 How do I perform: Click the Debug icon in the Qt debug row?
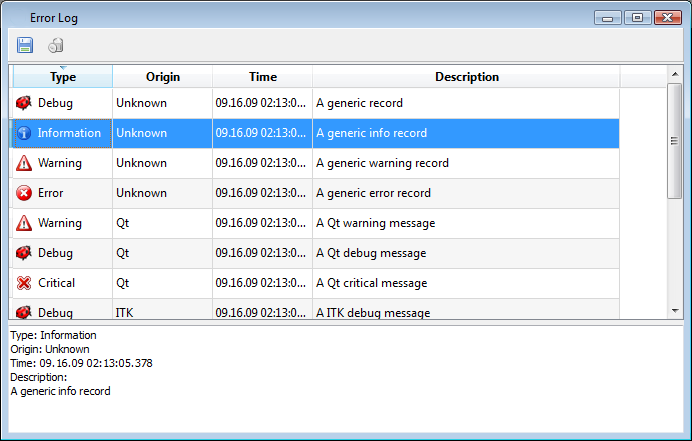tap(24, 253)
